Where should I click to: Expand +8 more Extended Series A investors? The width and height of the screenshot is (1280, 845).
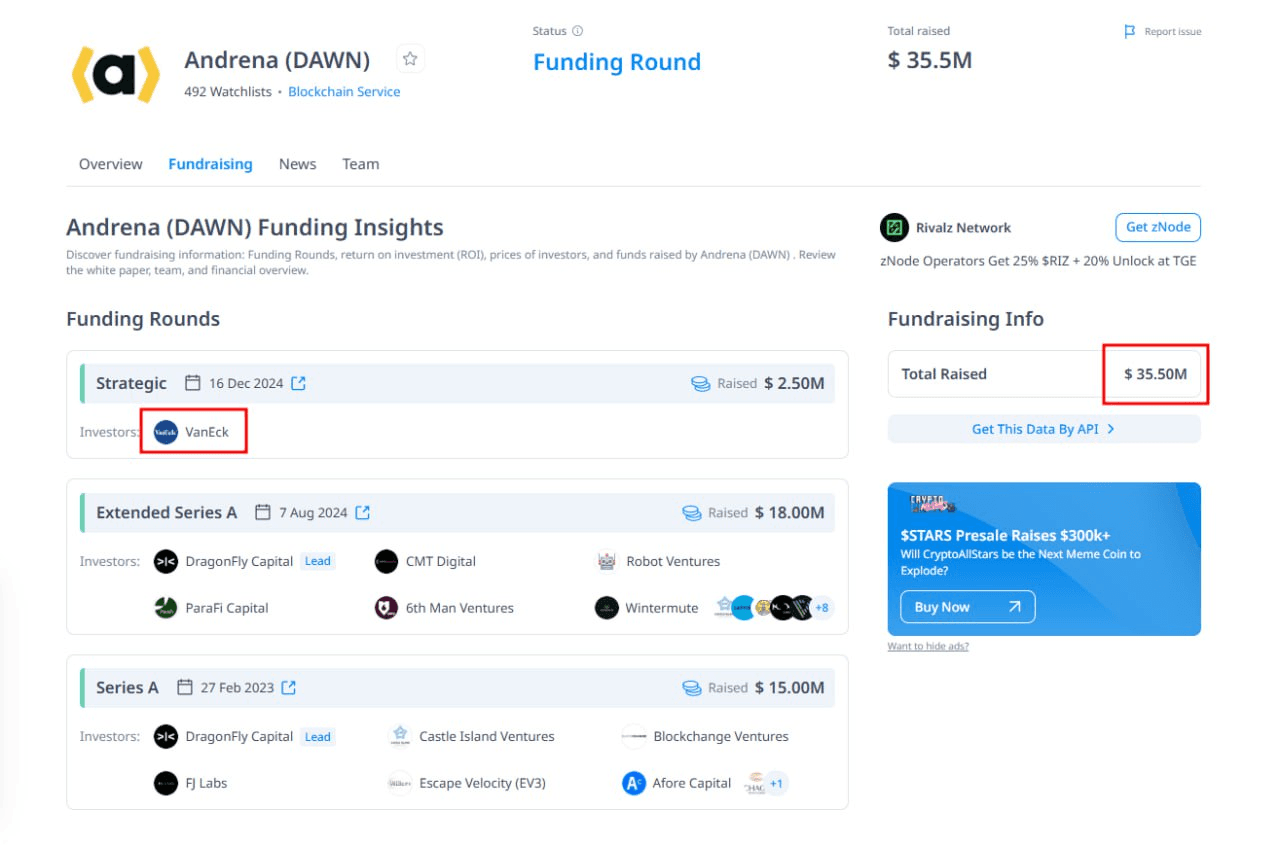[x=822, y=607]
